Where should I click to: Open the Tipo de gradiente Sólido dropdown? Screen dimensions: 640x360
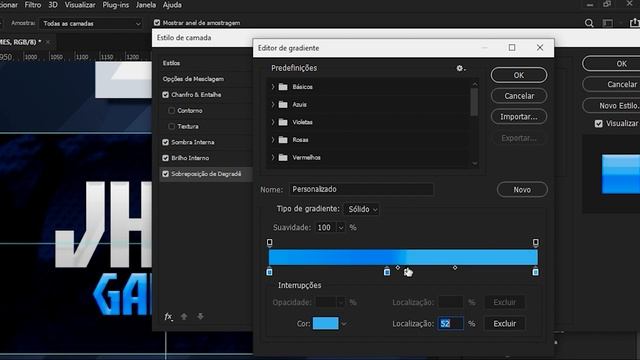coord(362,209)
